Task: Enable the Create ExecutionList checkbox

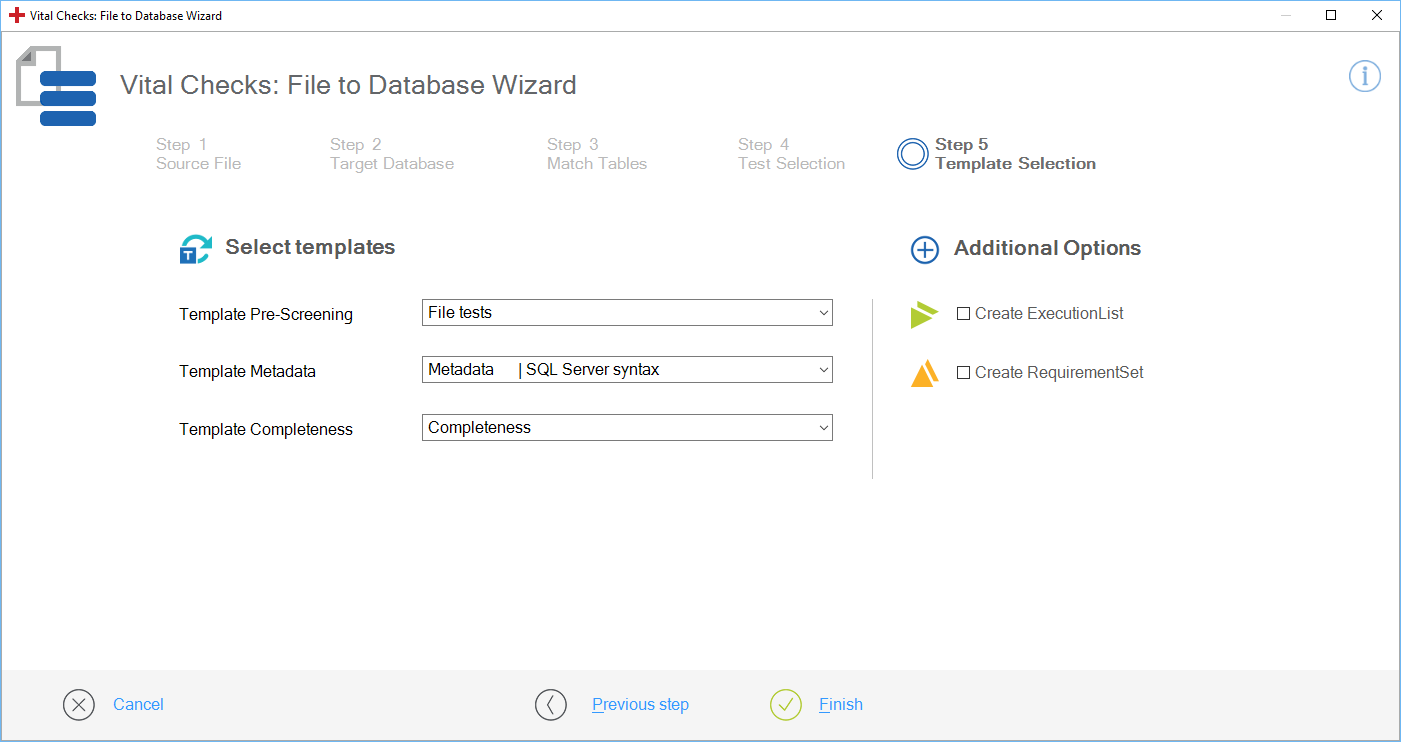Action: coord(964,314)
